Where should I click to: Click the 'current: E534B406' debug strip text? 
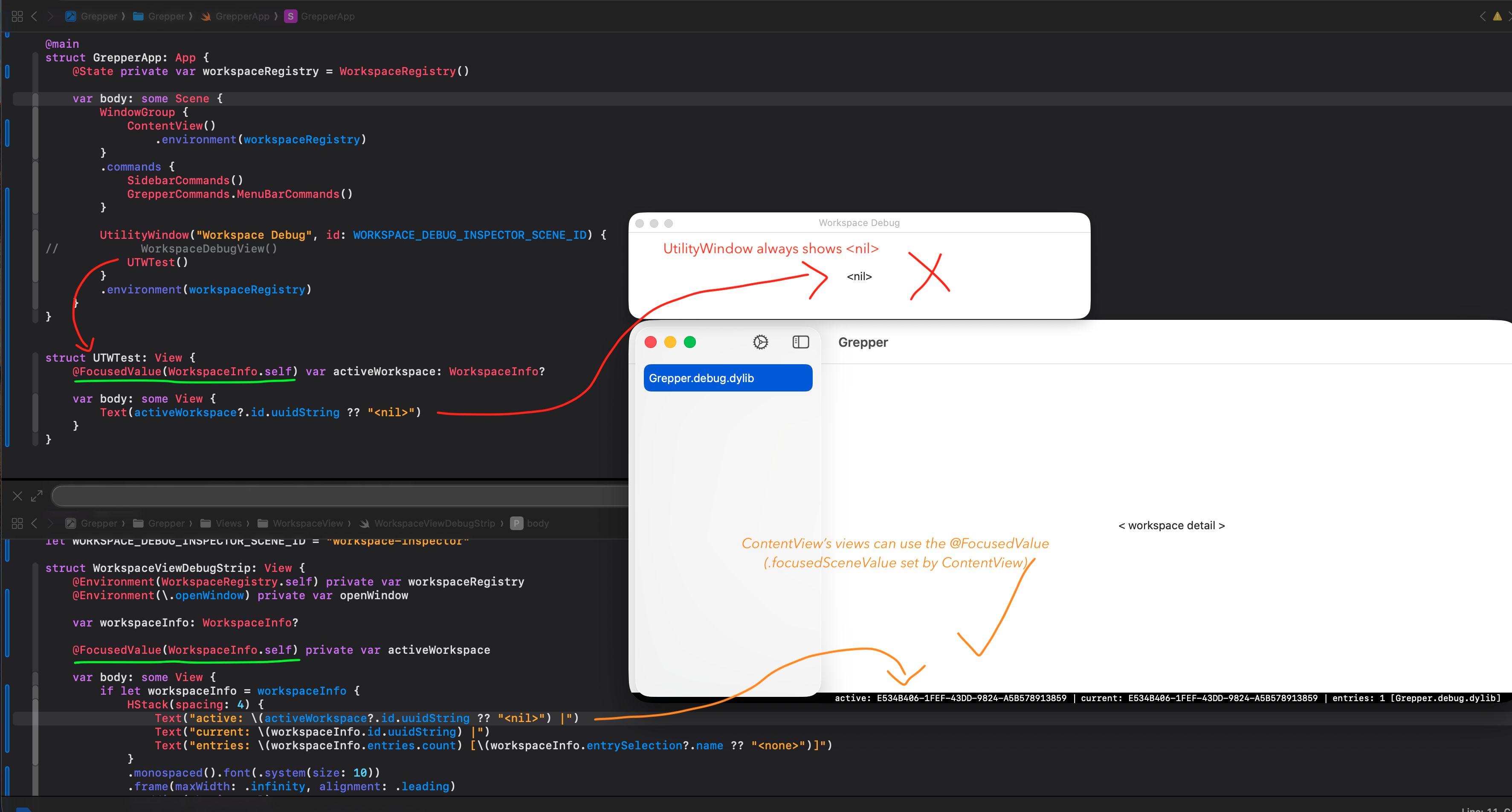[x=1199, y=698]
